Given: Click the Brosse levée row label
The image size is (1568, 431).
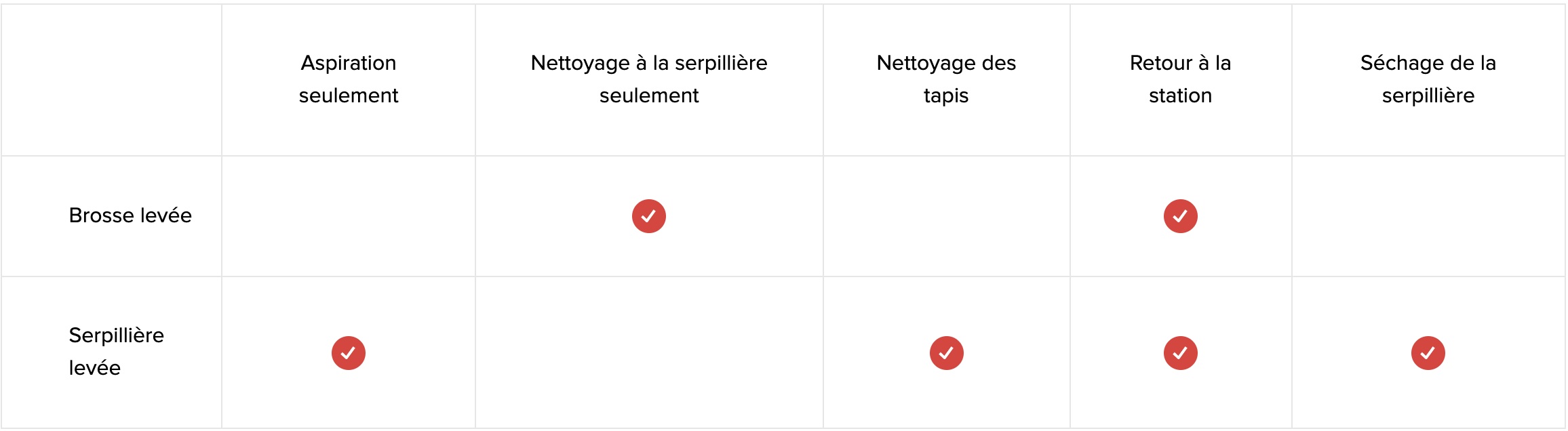Looking at the screenshot, I should [130, 215].
